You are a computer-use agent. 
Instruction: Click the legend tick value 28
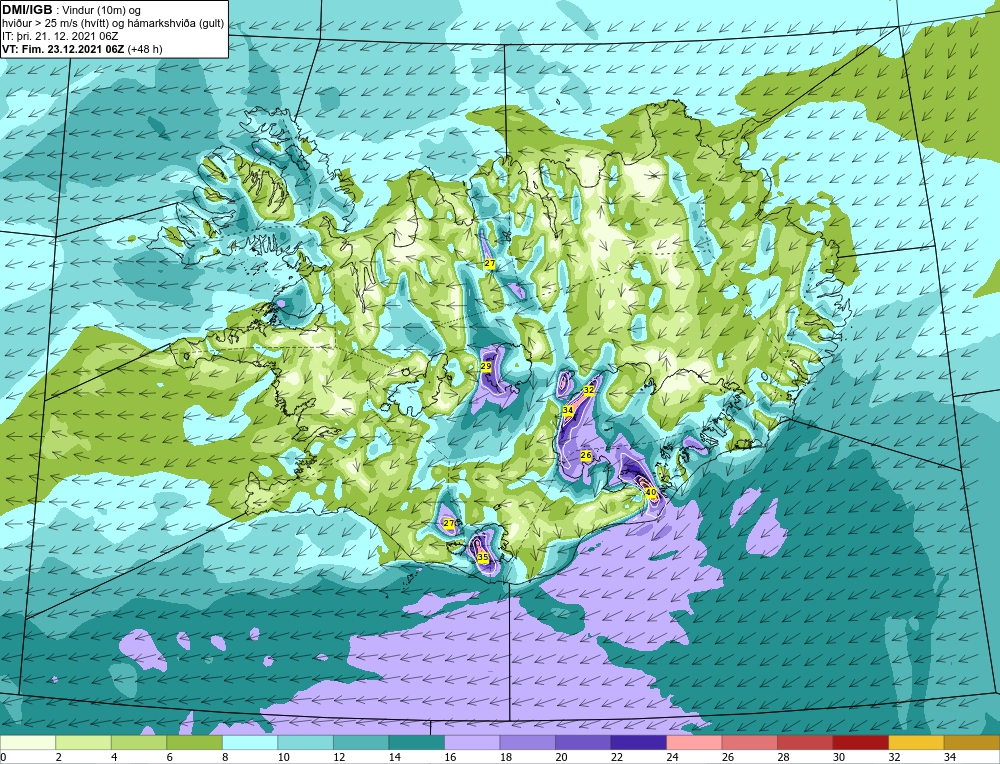[x=783, y=758]
